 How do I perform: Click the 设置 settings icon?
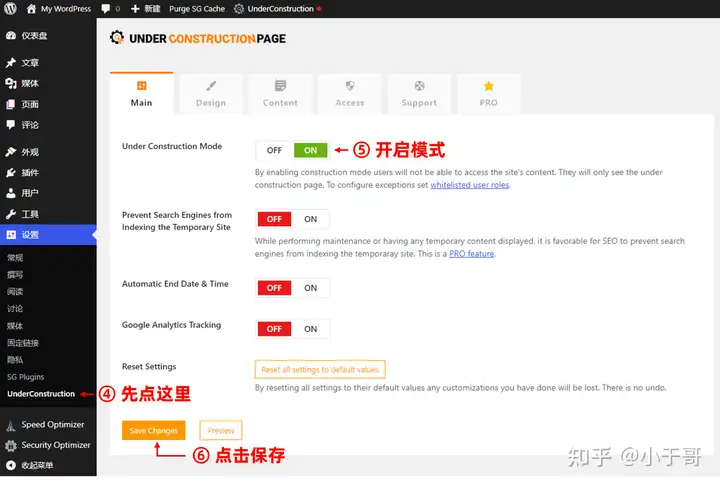[11, 235]
